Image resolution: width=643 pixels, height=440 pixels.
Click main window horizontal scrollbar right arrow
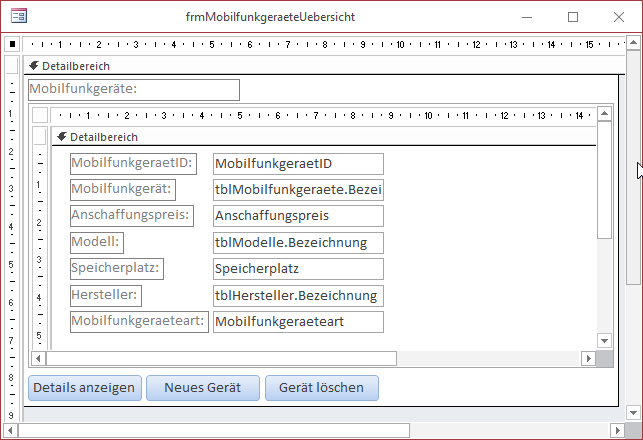[x=617, y=431]
